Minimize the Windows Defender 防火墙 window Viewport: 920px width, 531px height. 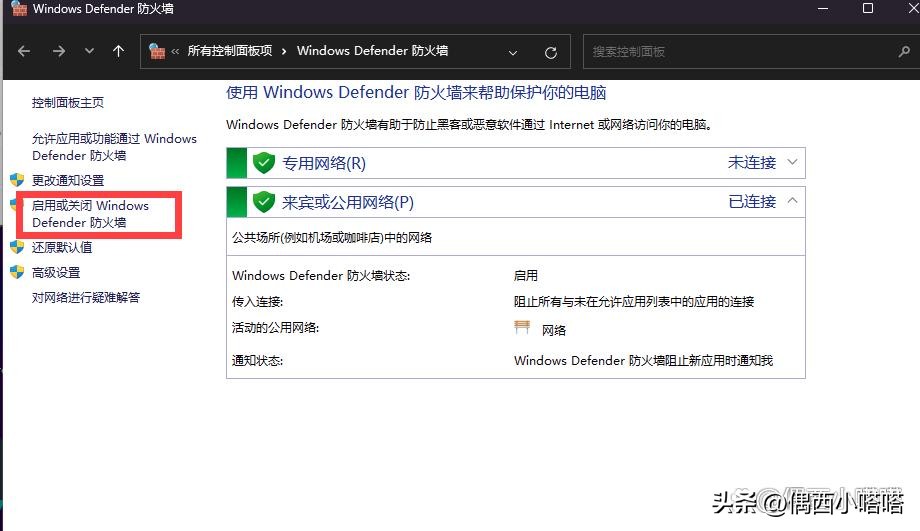coord(823,8)
